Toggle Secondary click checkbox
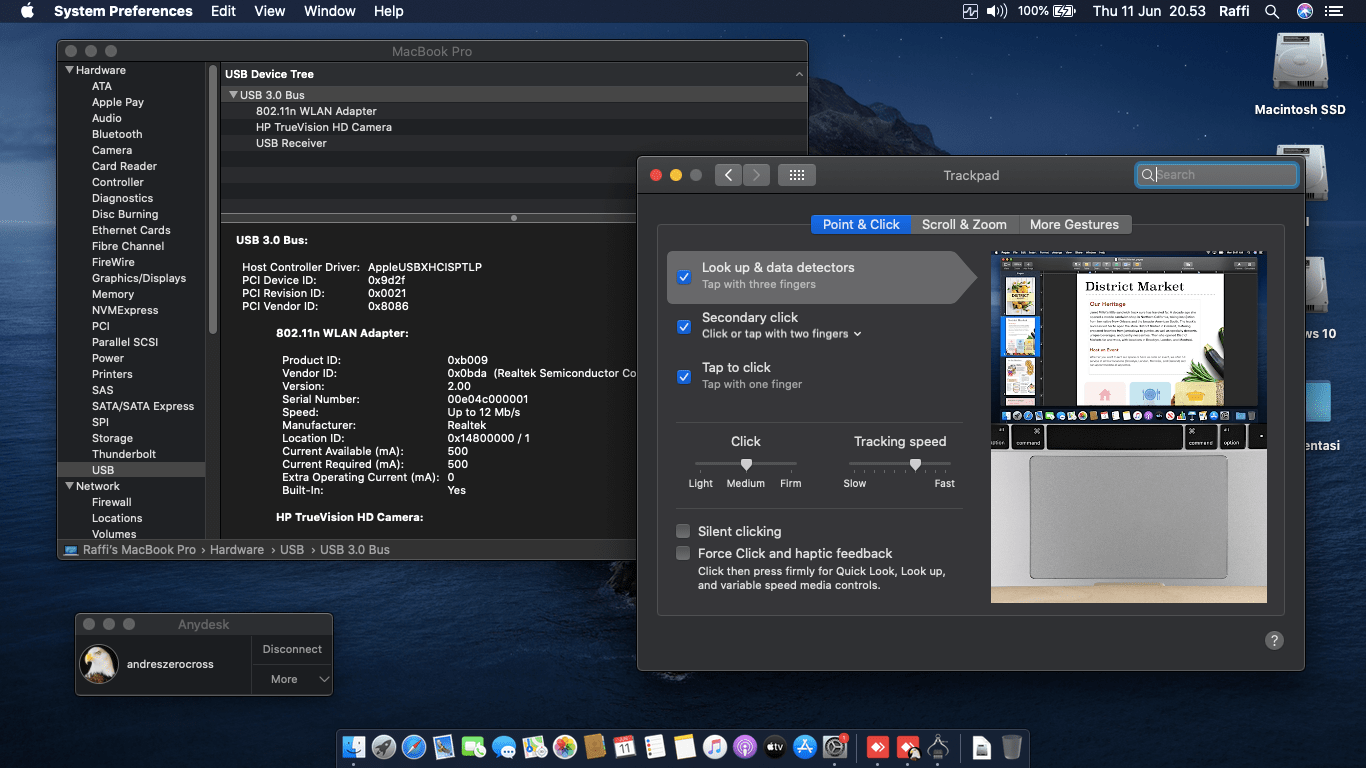 tap(684, 326)
